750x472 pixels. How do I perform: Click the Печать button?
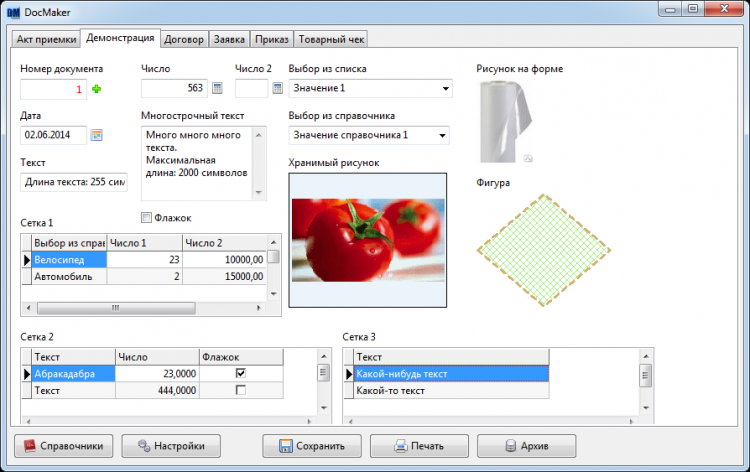[x=419, y=446]
